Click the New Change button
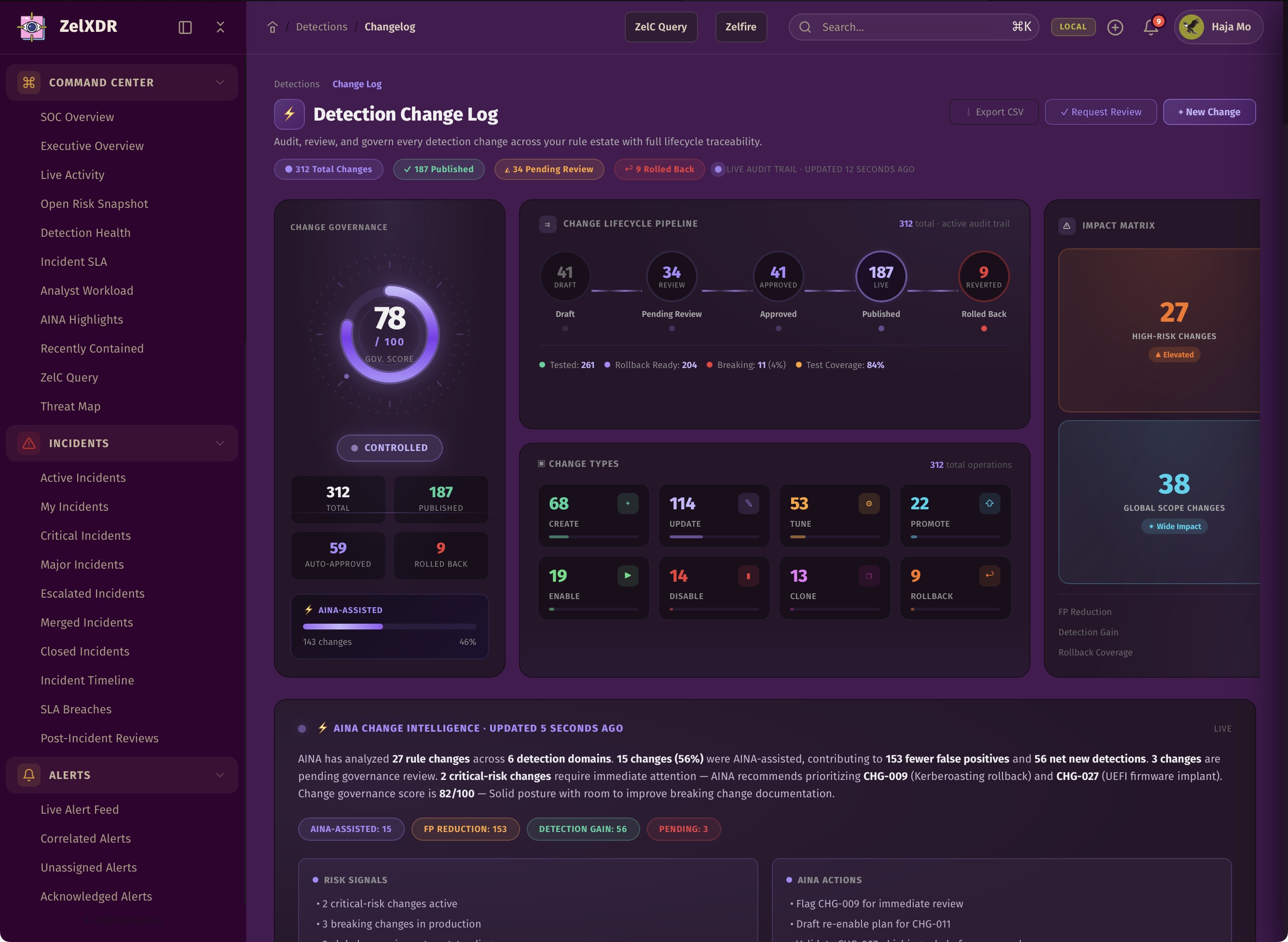Image resolution: width=1288 pixels, height=942 pixels. (1208, 112)
